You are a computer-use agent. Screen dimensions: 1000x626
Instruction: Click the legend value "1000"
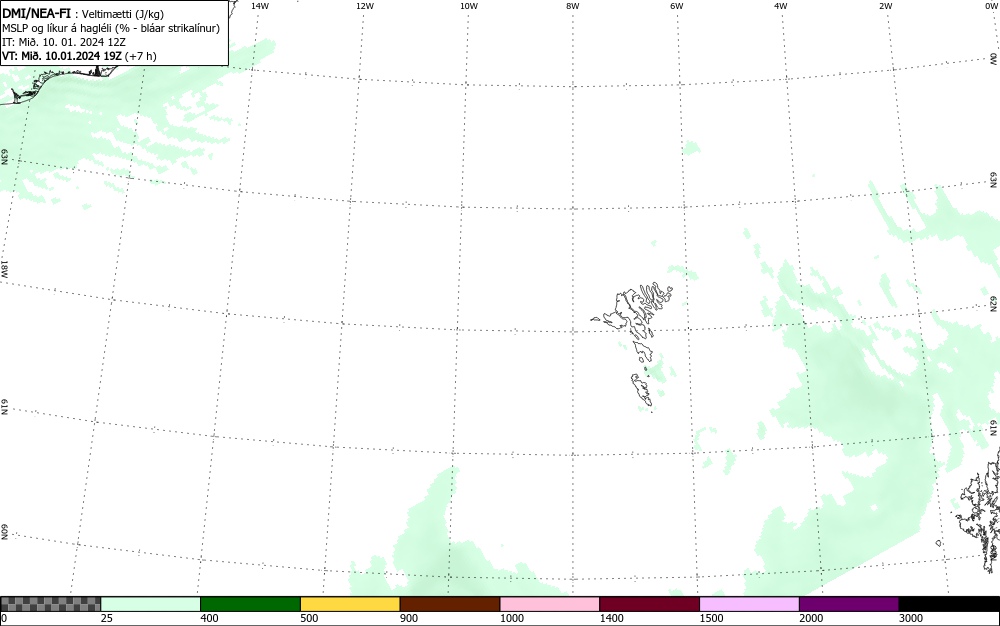(x=511, y=618)
